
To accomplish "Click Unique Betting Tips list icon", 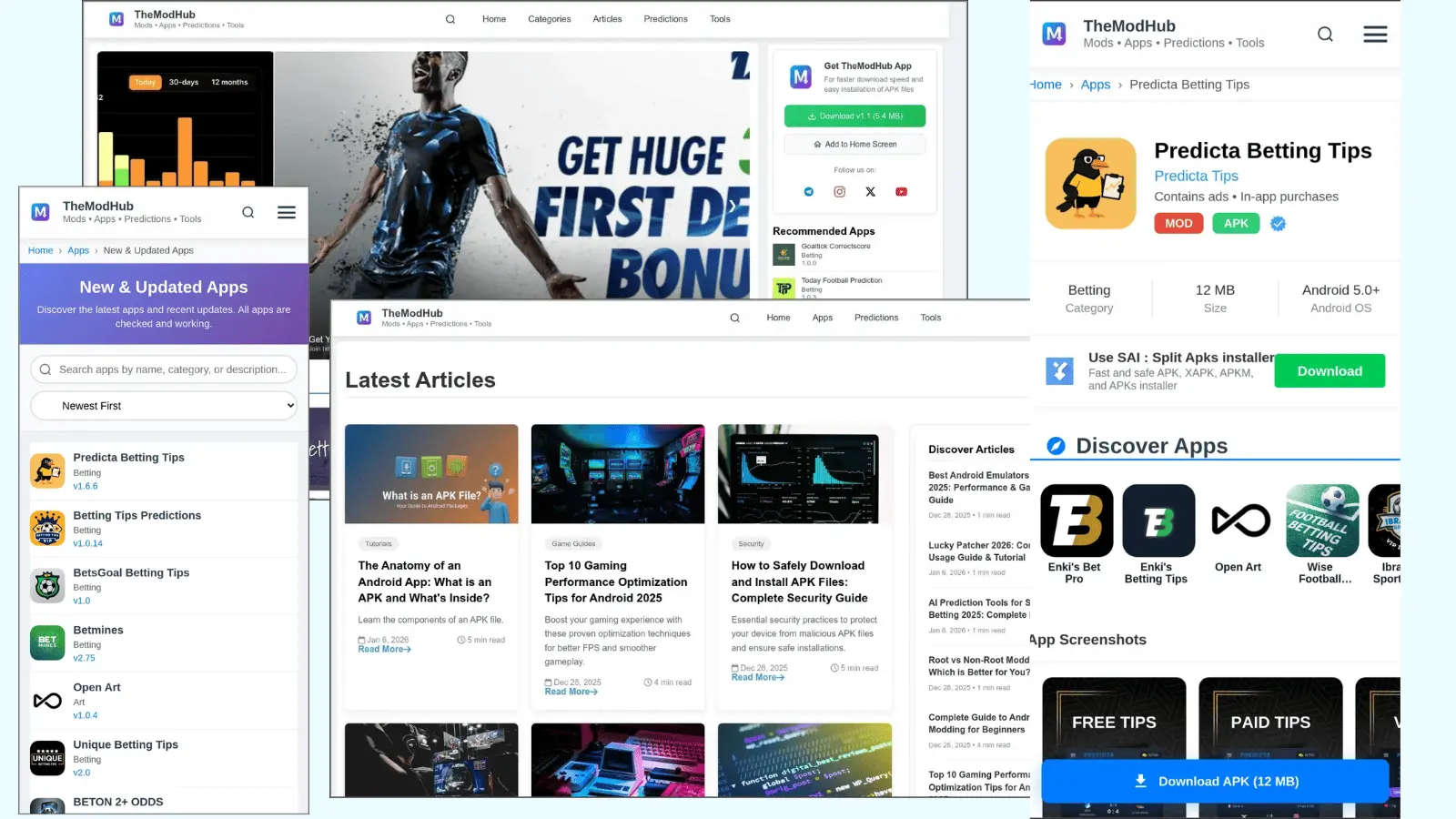I will pyautogui.click(x=47, y=757).
